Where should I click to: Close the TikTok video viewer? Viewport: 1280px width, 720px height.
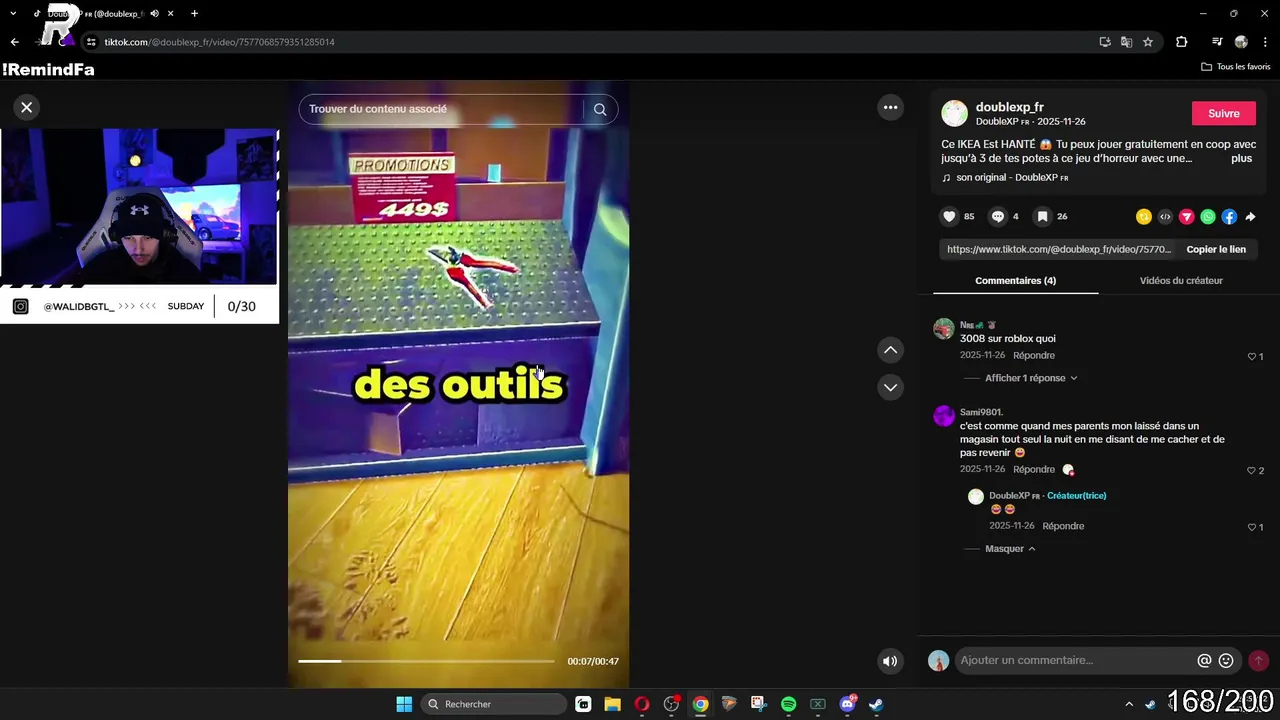point(27,107)
